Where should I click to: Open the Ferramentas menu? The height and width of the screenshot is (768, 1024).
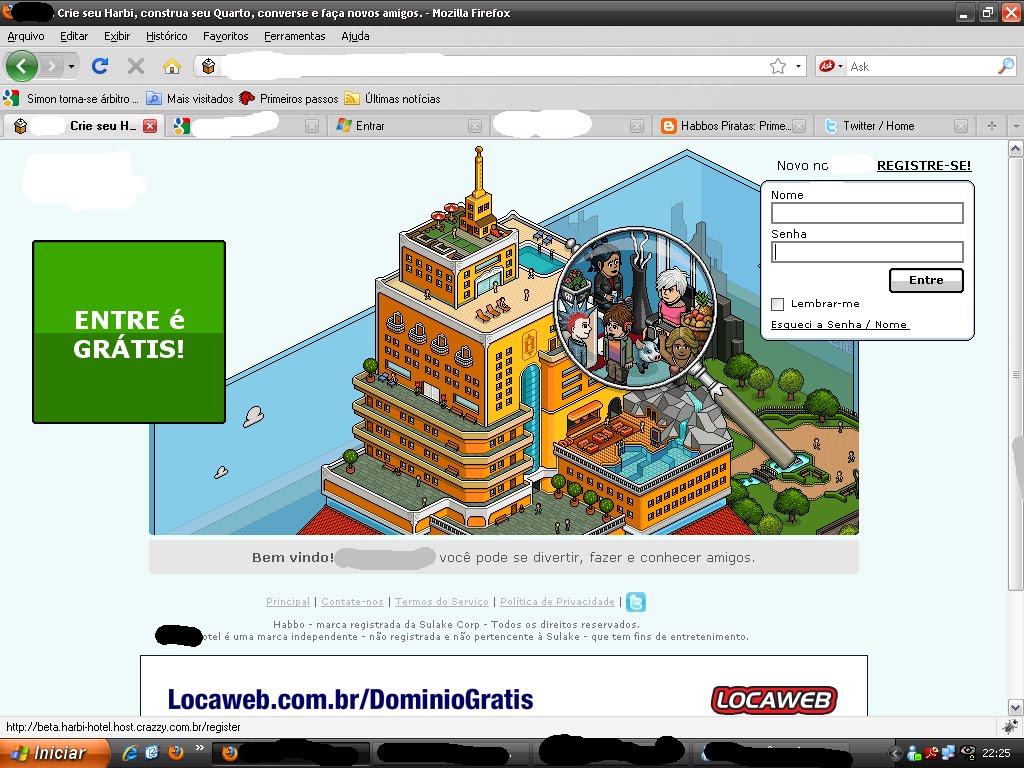[295, 36]
